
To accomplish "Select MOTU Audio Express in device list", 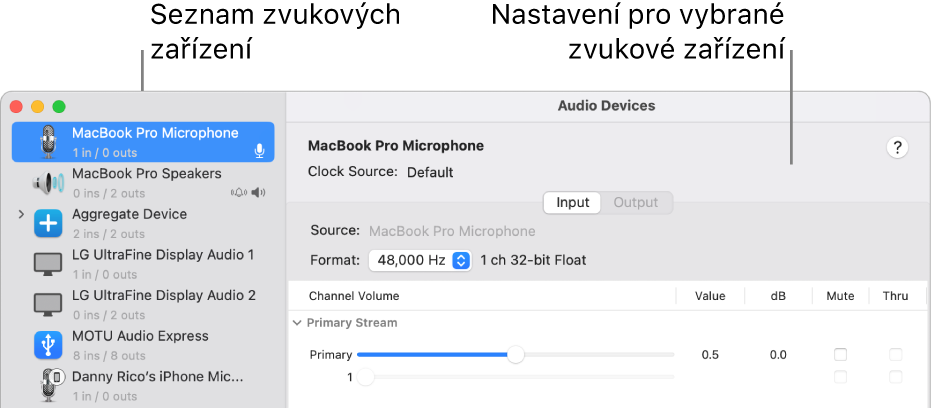I will click(x=140, y=337).
